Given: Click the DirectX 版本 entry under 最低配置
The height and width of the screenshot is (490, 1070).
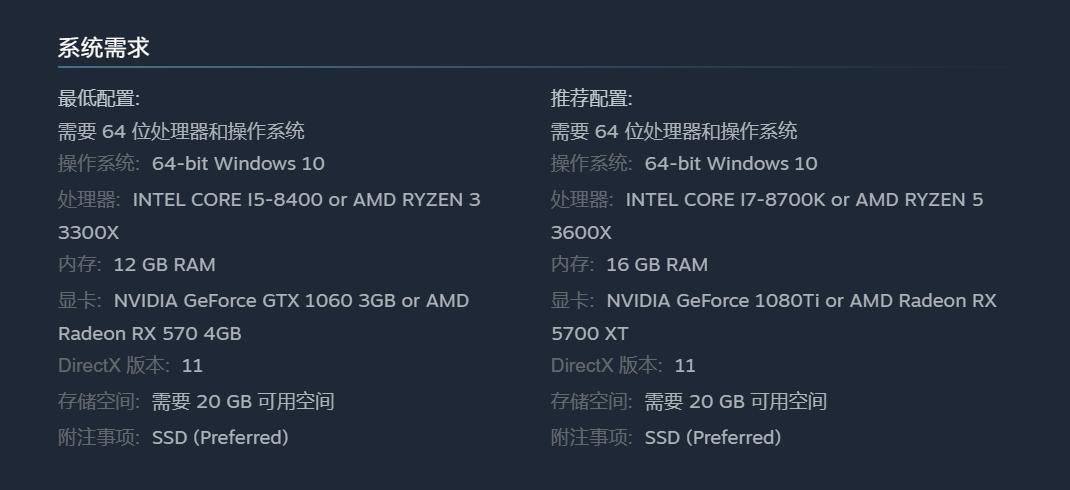Looking at the screenshot, I should pos(131,366).
